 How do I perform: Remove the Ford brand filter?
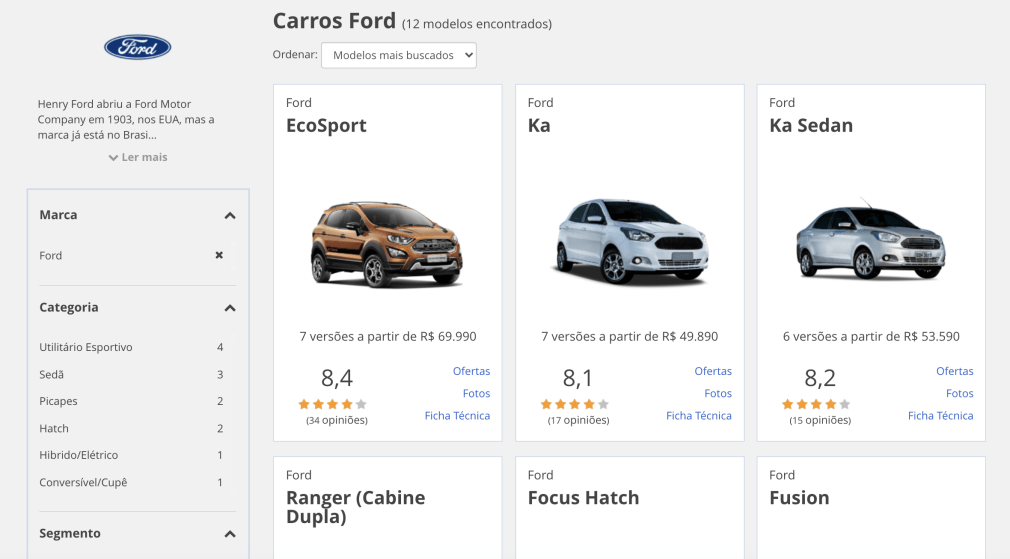coord(219,255)
